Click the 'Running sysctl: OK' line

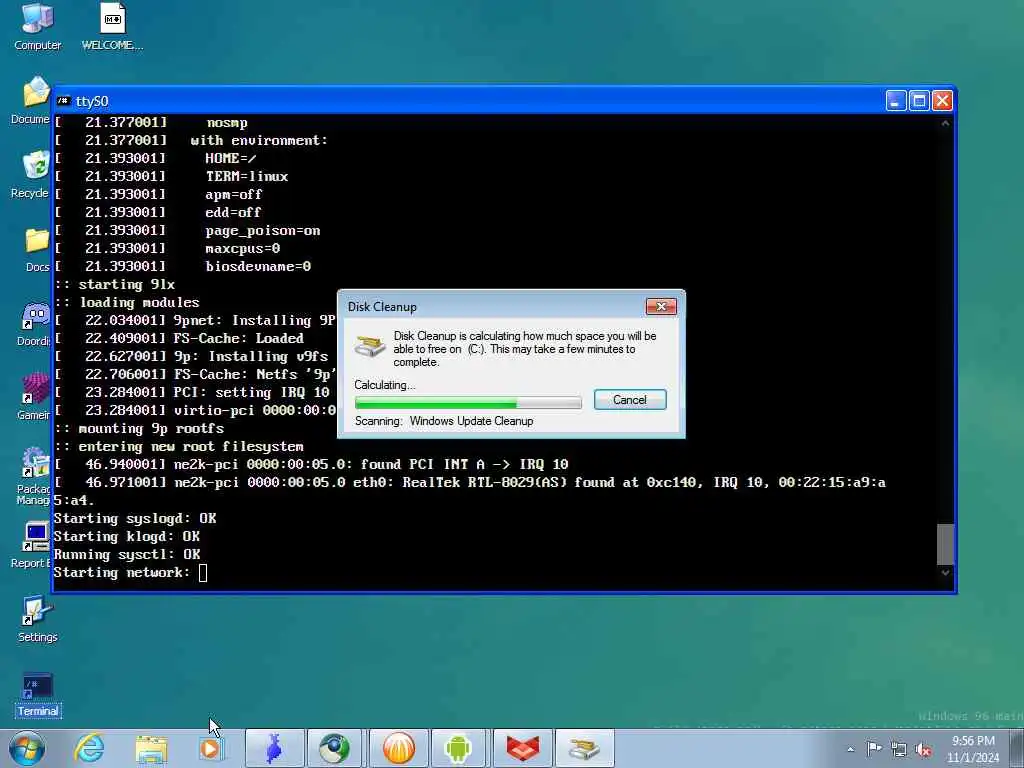(x=127, y=554)
